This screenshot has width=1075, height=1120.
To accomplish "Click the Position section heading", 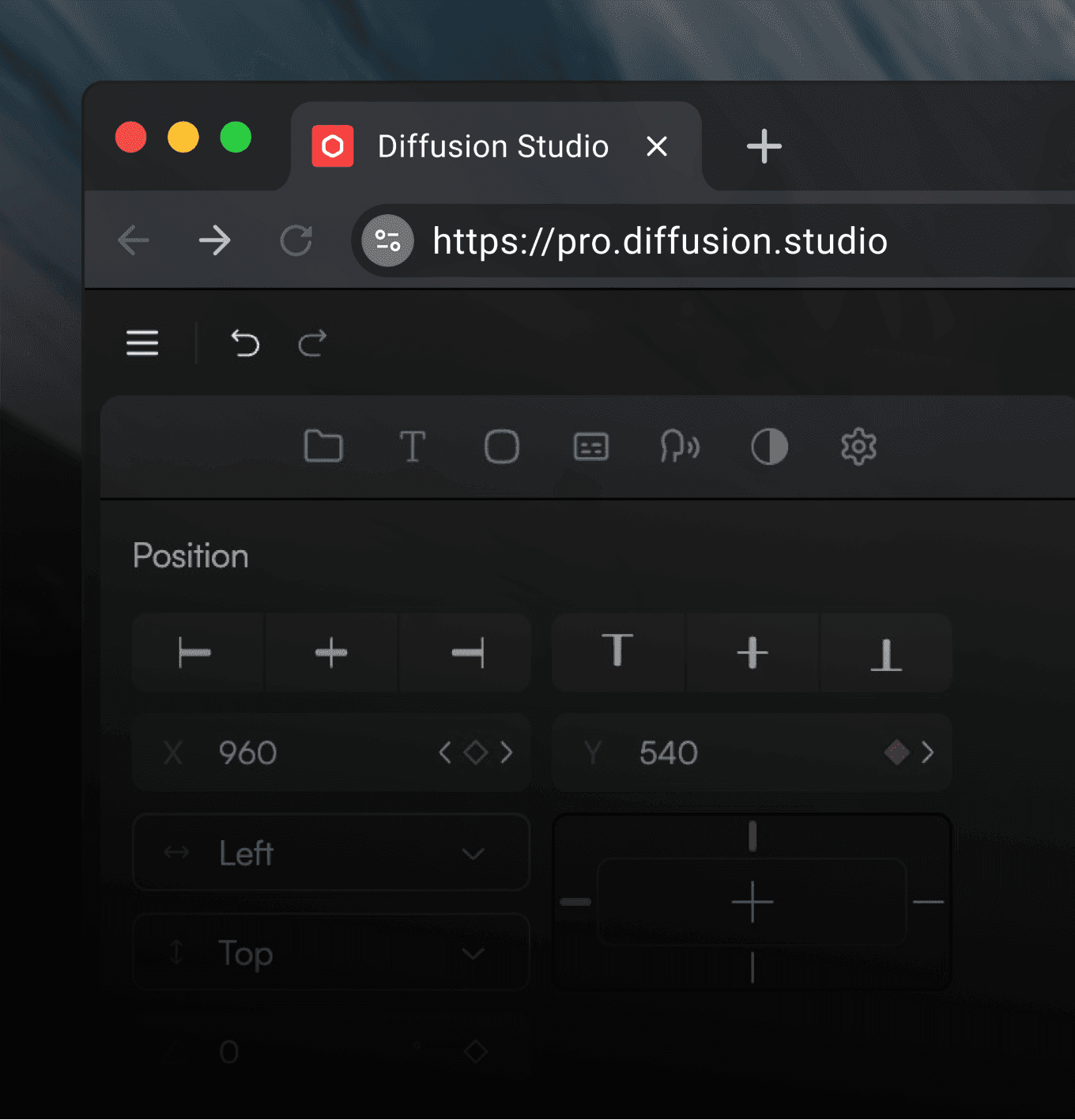I will pos(190,556).
